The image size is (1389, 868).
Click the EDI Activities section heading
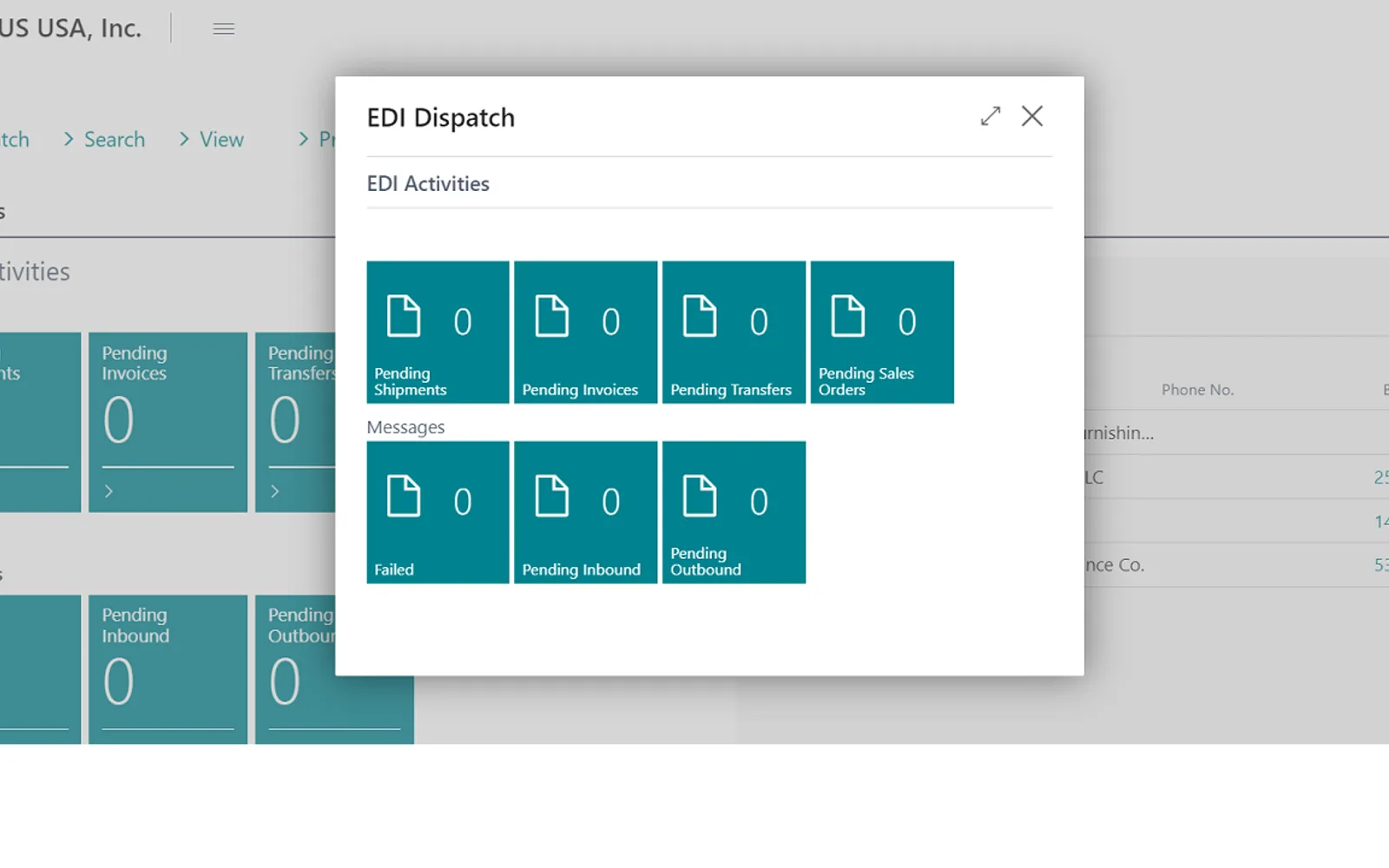click(428, 184)
